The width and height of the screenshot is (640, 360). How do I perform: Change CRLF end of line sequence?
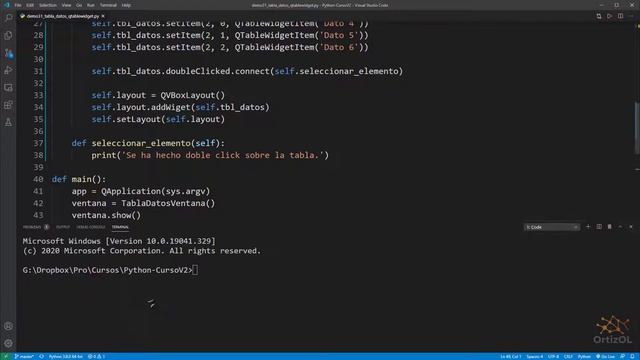click(568, 356)
